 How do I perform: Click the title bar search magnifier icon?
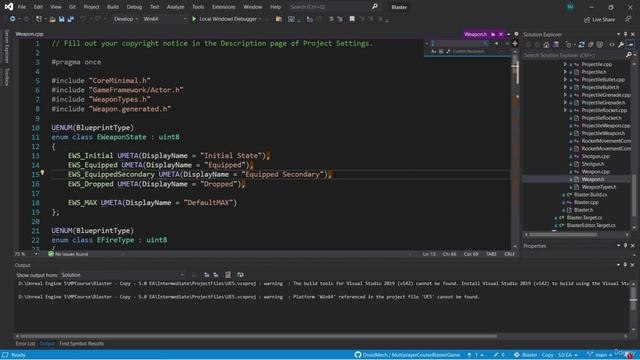(x=374, y=7)
